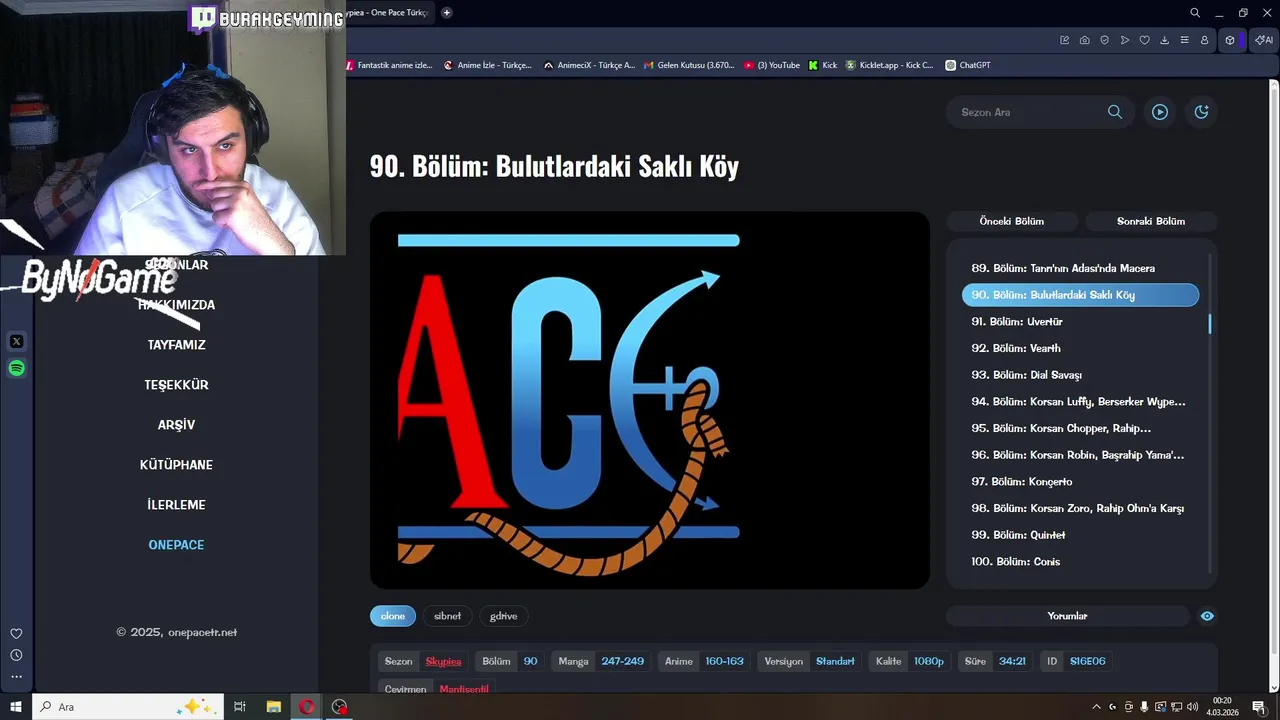Click the OBS Studio taskbar icon

pyautogui.click(x=340, y=707)
